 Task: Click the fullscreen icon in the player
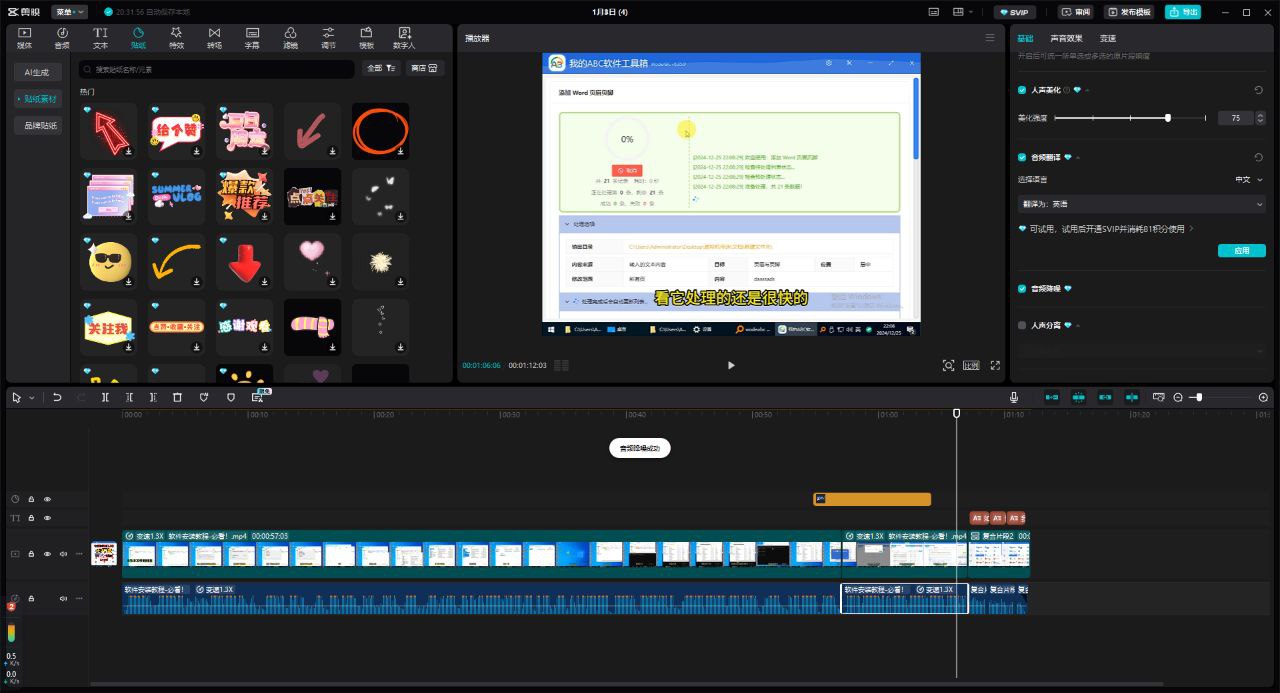coord(995,365)
